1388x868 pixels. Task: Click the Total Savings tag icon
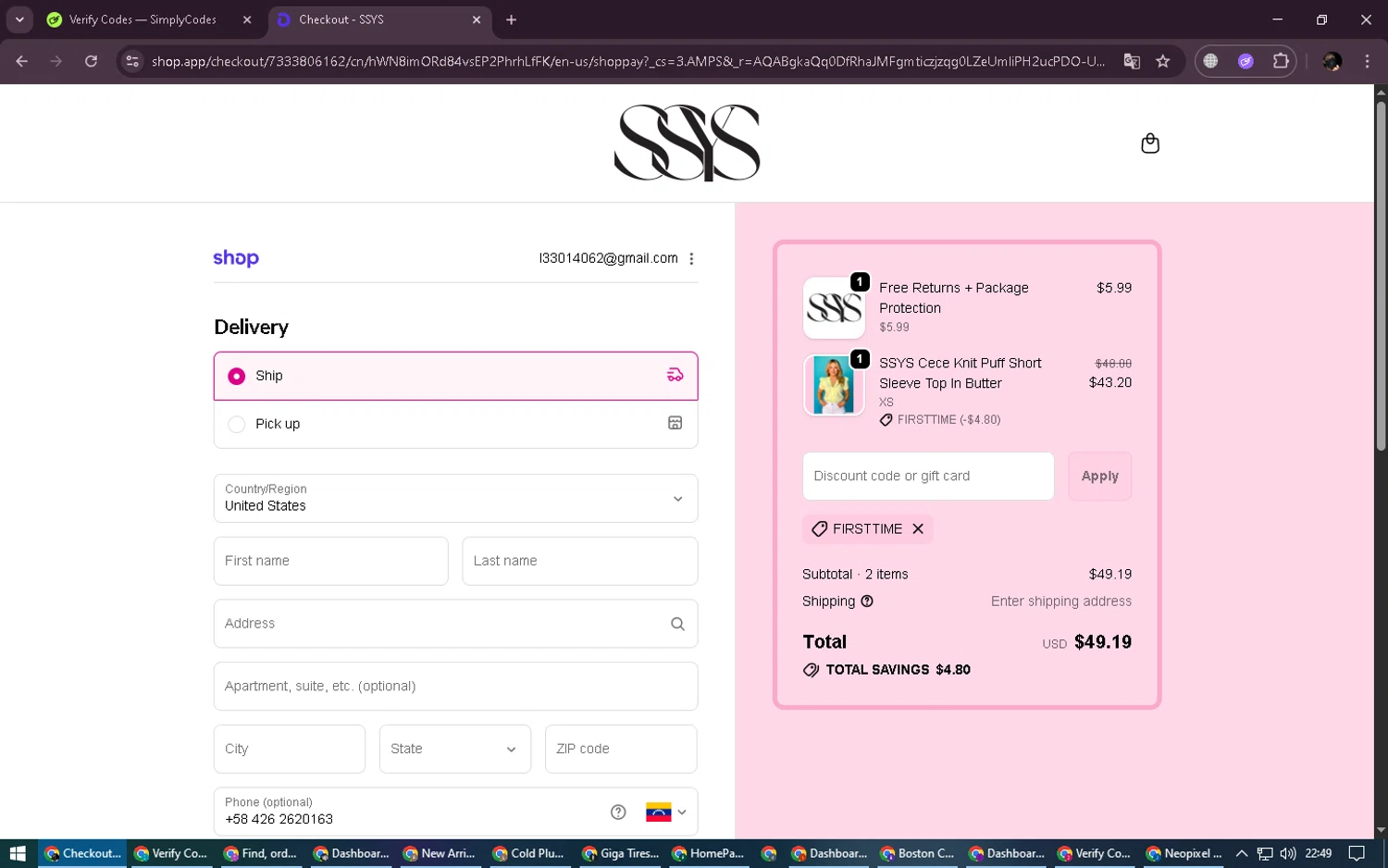pos(811,670)
